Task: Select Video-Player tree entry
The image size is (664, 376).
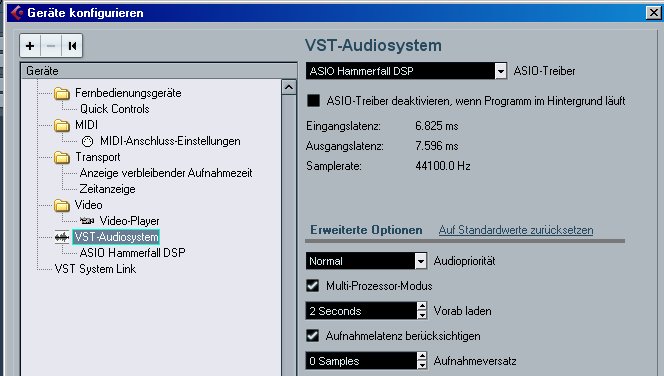Action: 130,221
